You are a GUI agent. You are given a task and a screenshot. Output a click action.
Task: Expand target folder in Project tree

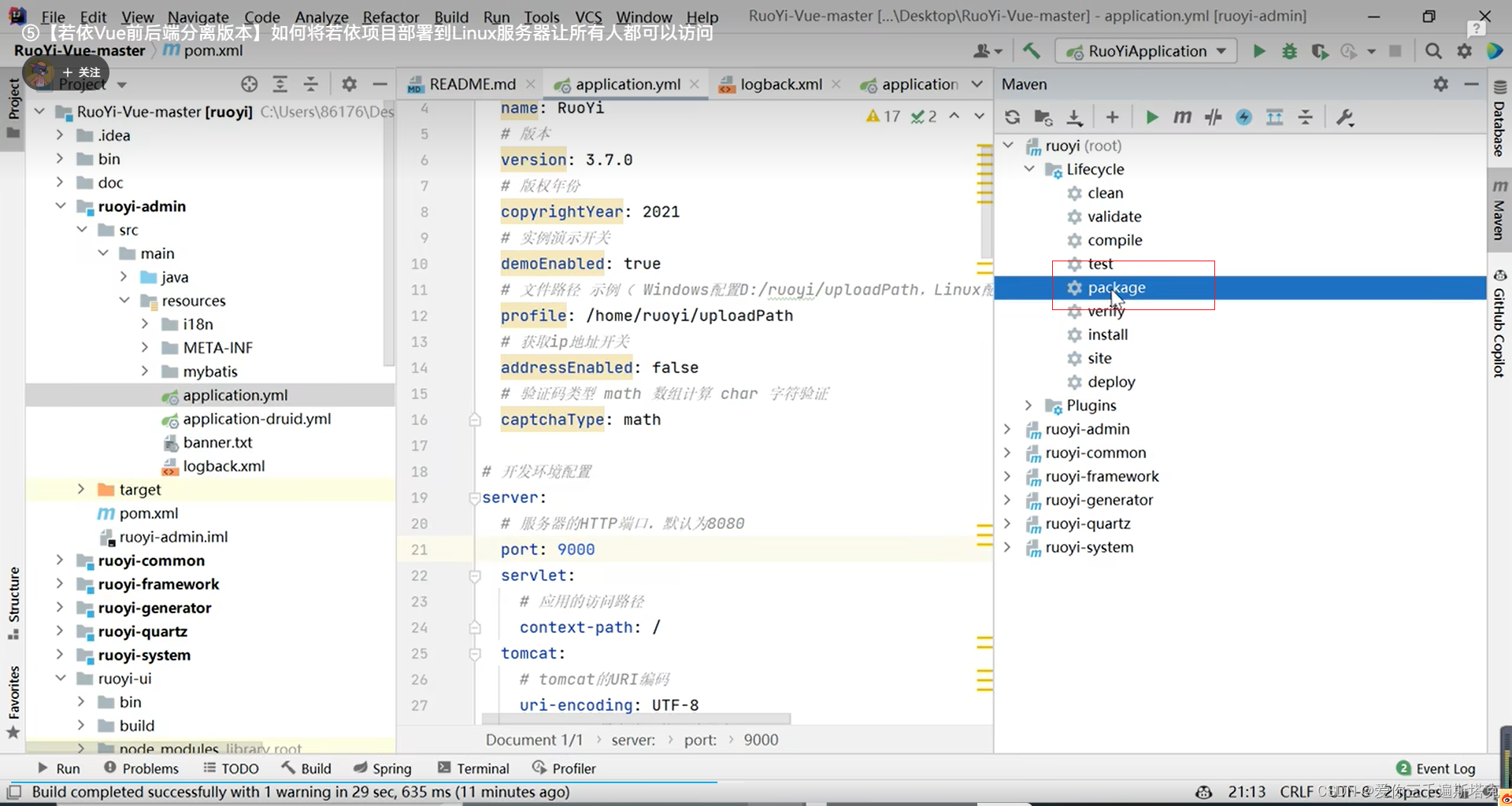coord(81,490)
